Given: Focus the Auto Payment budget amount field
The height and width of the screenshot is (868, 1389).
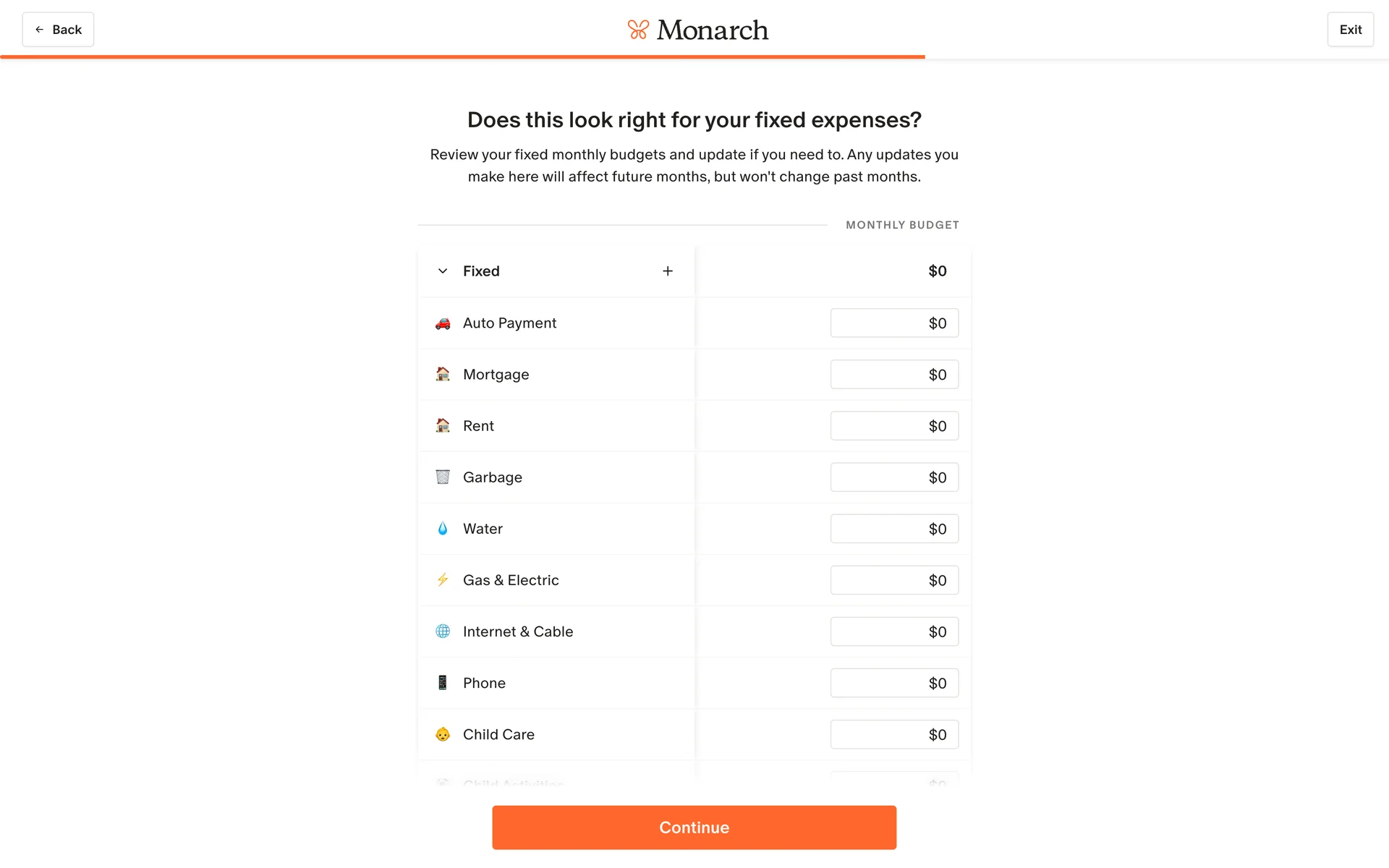Looking at the screenshot, I should [x=894, y=323].
